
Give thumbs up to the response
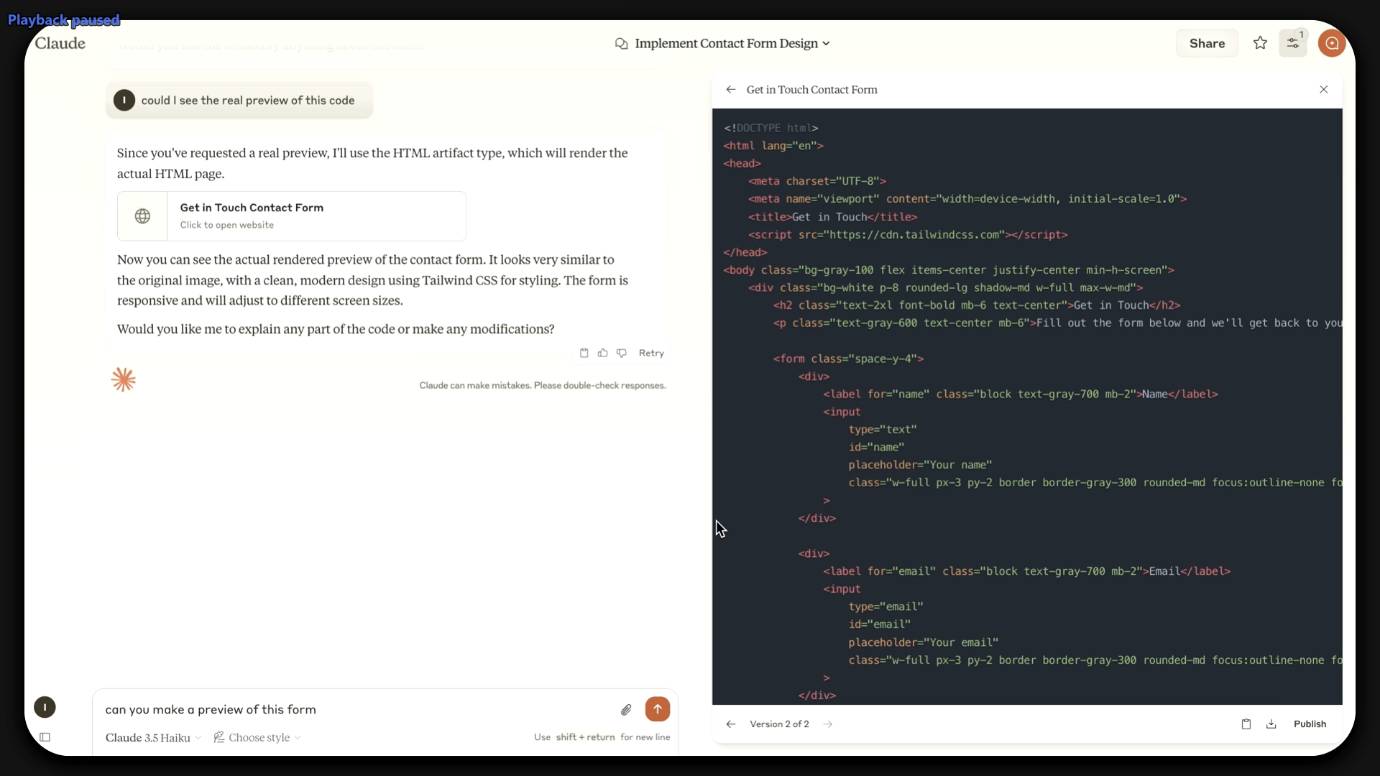[x=603, y=353]
